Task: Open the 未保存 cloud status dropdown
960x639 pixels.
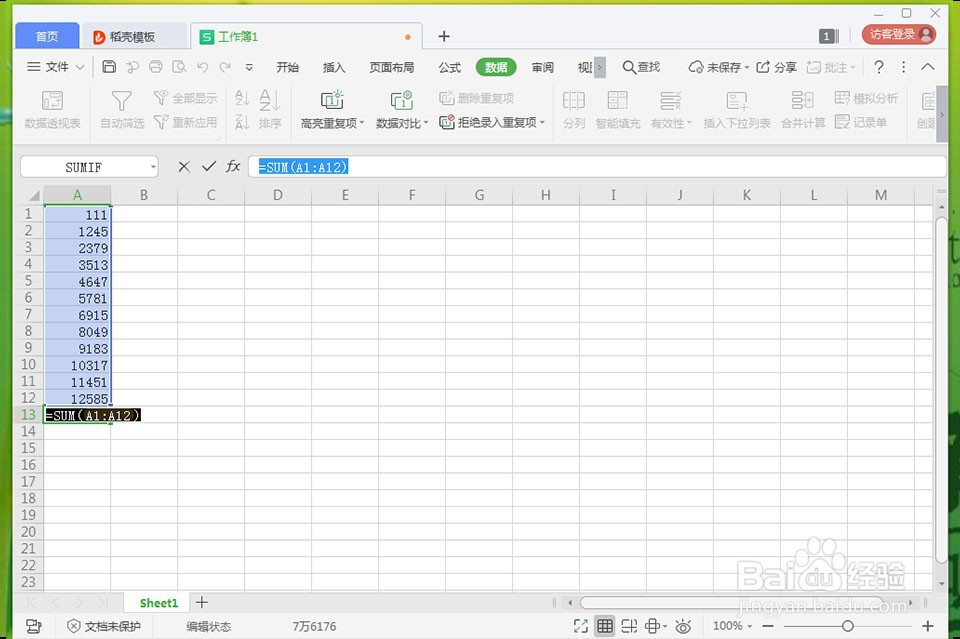Action: pos(719,67)
